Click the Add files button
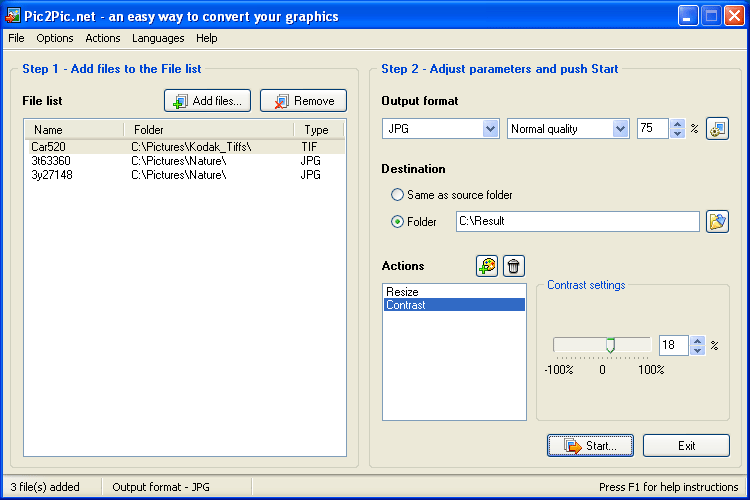 click(208, 101)
